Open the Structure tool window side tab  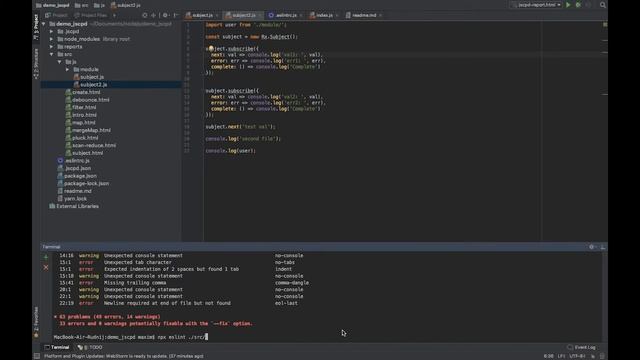tap(36, 64)
